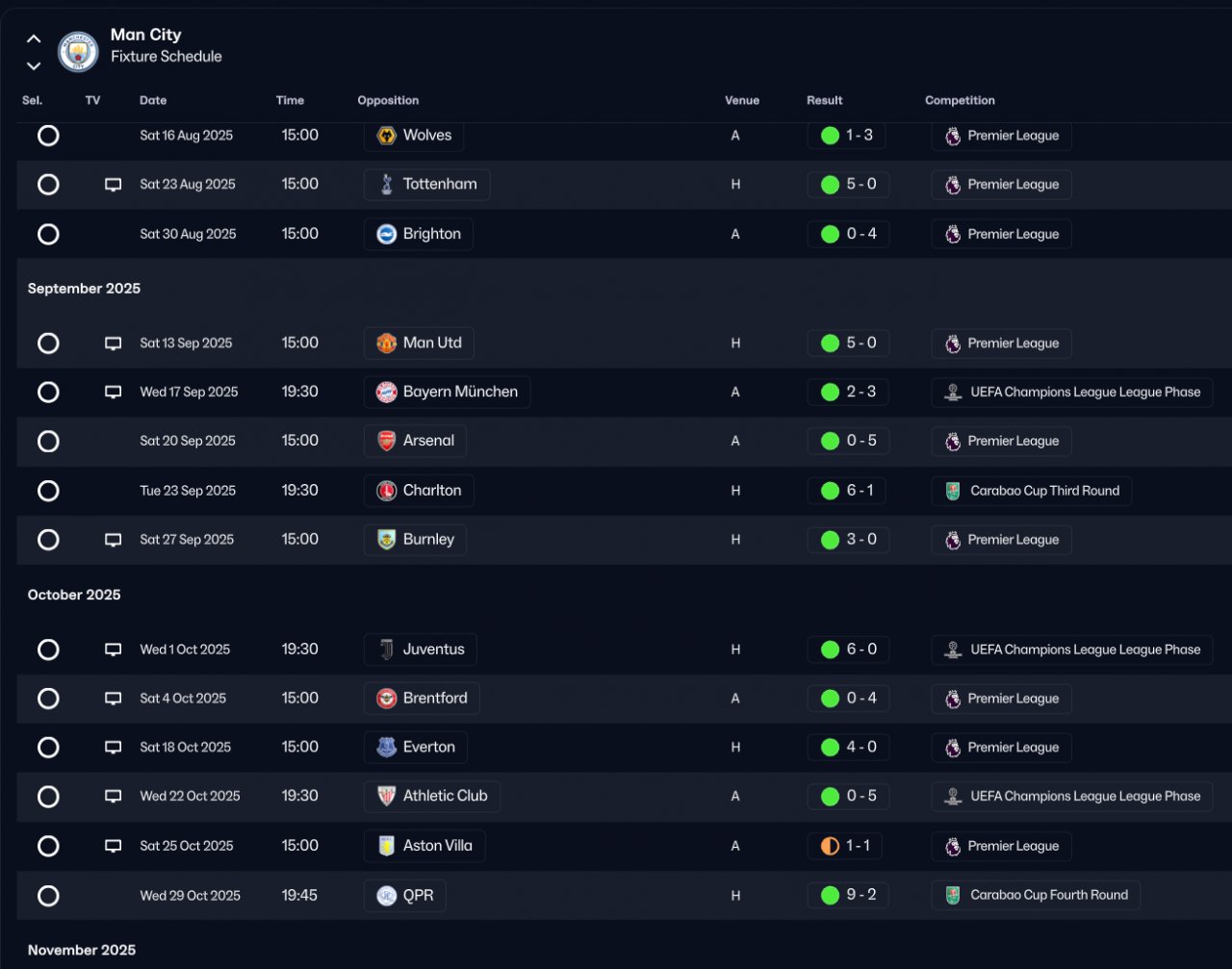Click the Man City club badge

[x=78, y=52]
